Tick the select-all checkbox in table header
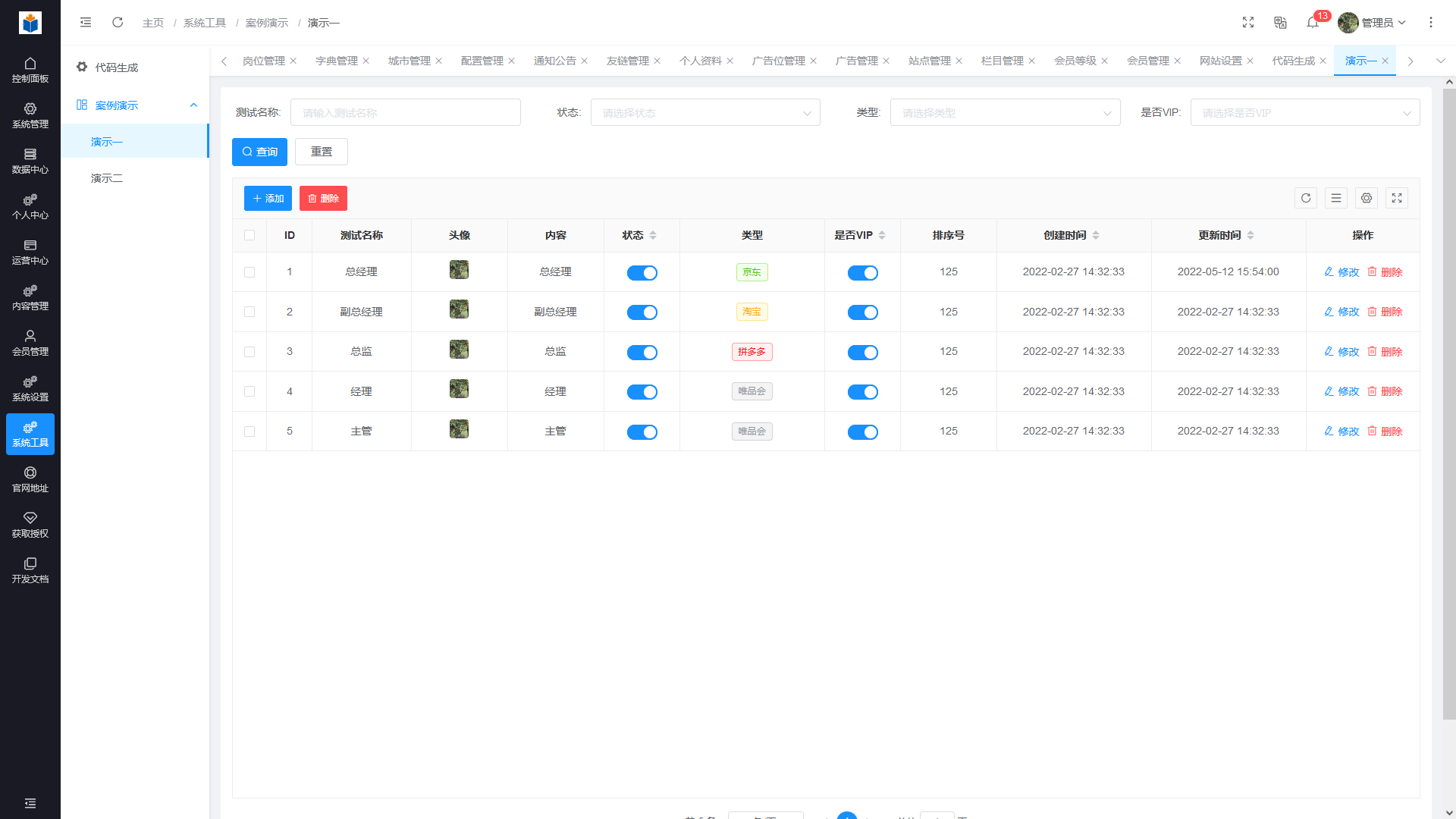The height and width of the screenshot is (819, 1456). [249, 235]
